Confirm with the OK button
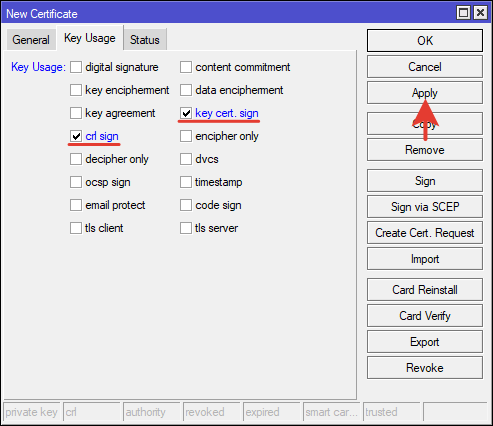 425,41
